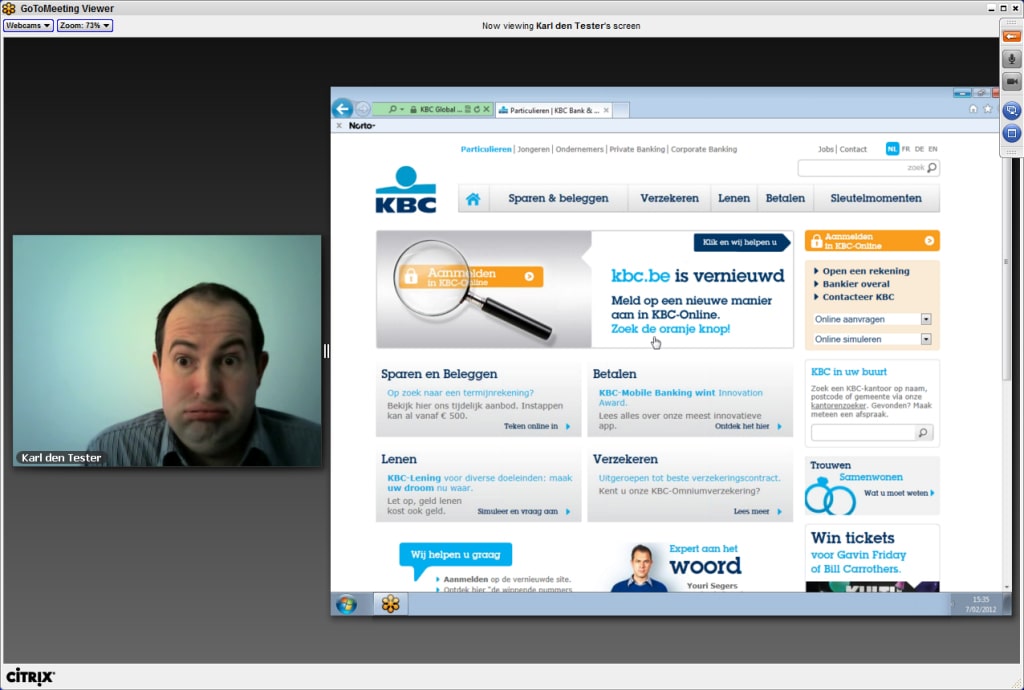Screen dimensions: 1024x690
Task: Click the blue screen-sharing monitor icon
Action: tap(1011, 110)
